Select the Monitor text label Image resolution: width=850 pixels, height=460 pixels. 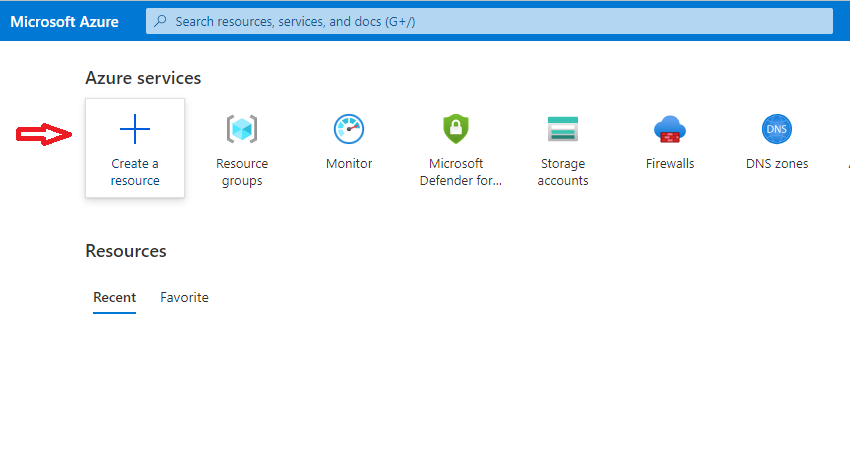349,164
